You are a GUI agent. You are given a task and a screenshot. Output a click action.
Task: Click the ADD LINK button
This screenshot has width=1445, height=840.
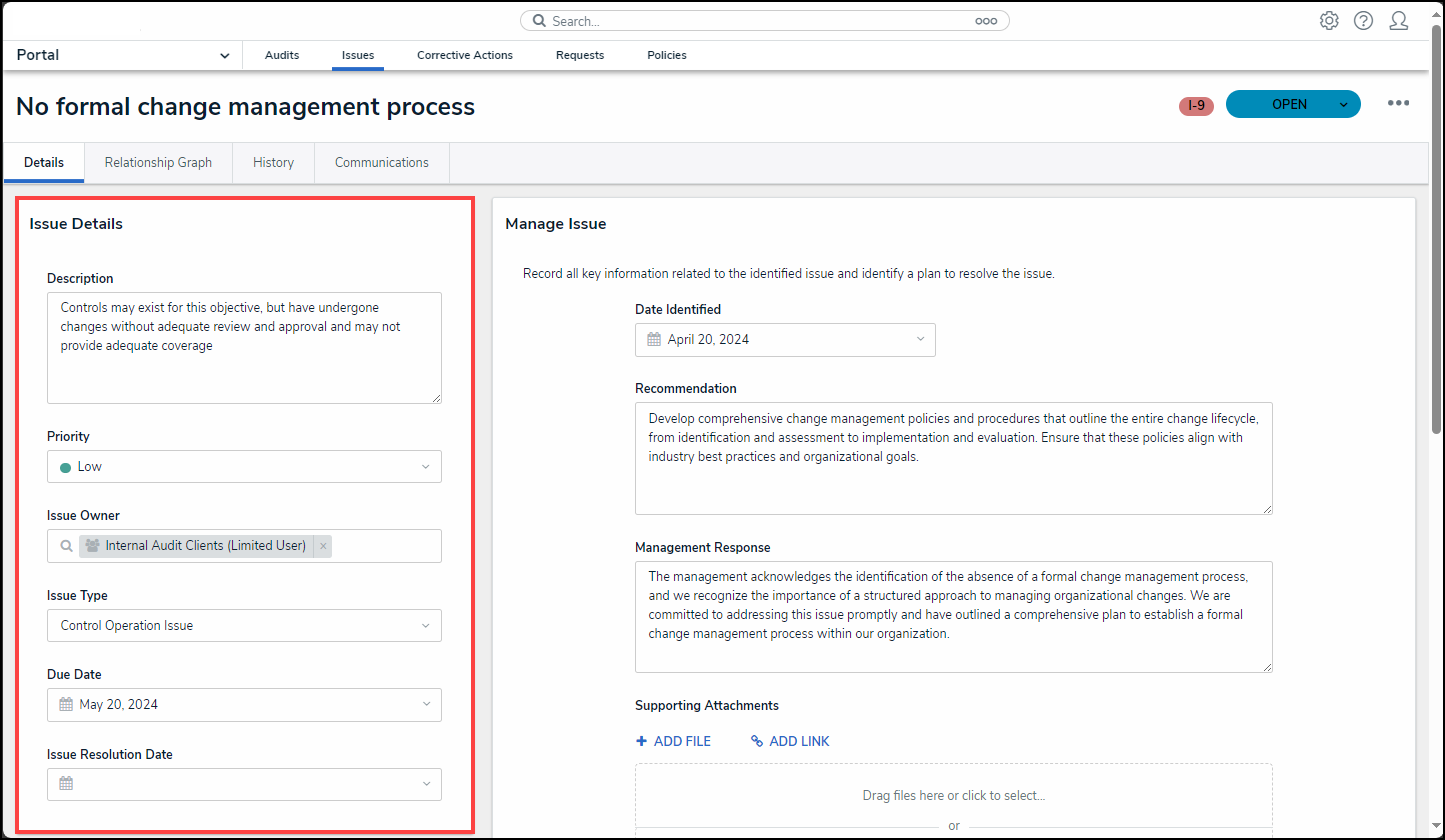tap(790, 741)
